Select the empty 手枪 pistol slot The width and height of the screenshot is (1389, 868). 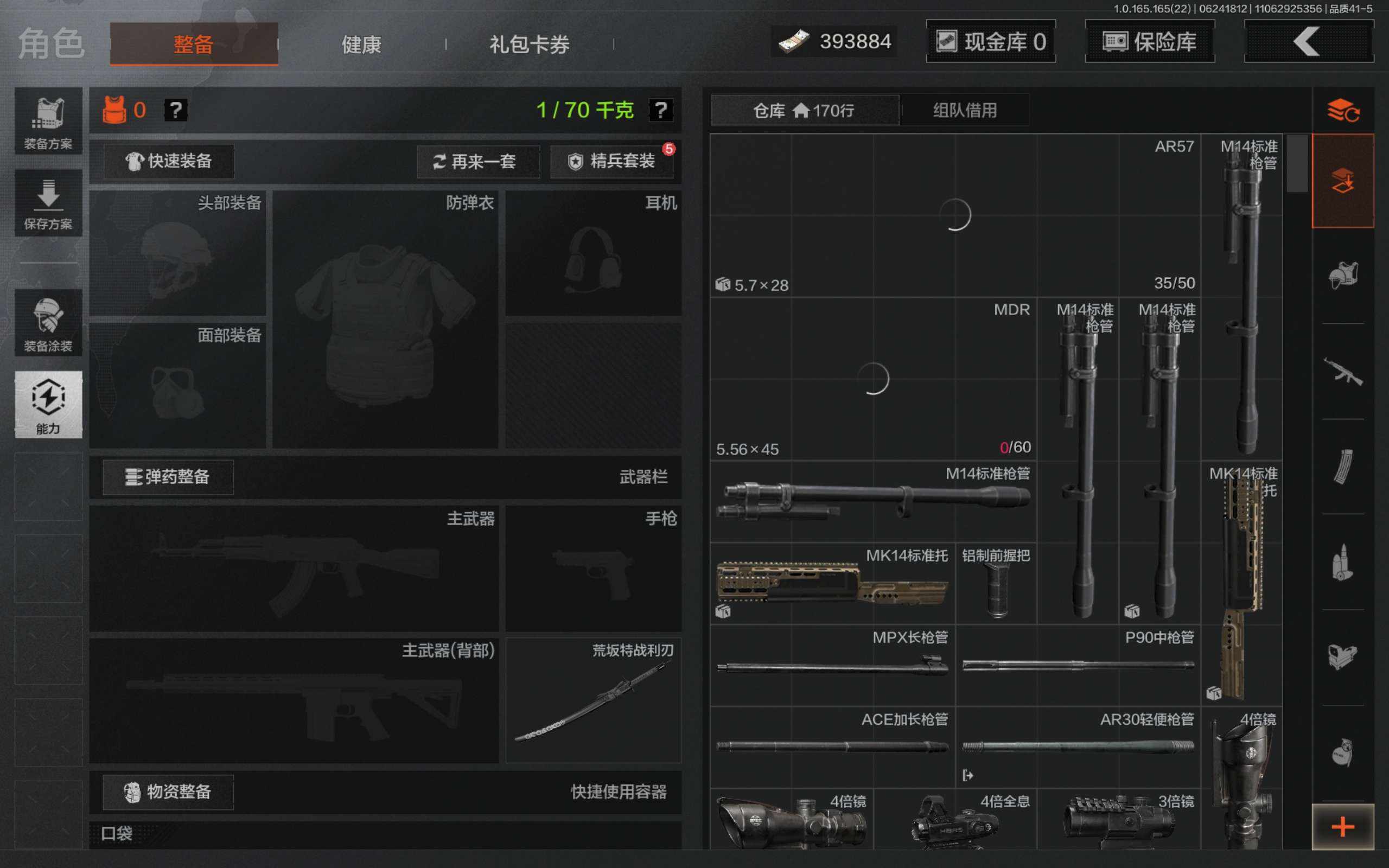(x=594, y=569)
